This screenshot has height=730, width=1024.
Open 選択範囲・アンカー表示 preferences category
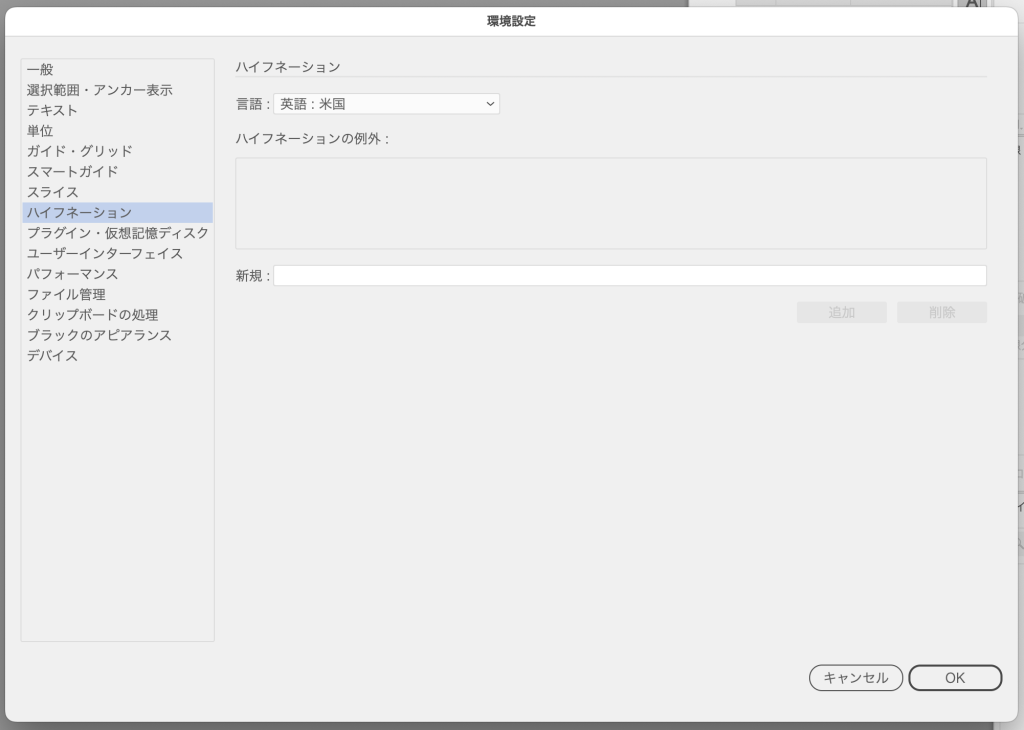99,90
